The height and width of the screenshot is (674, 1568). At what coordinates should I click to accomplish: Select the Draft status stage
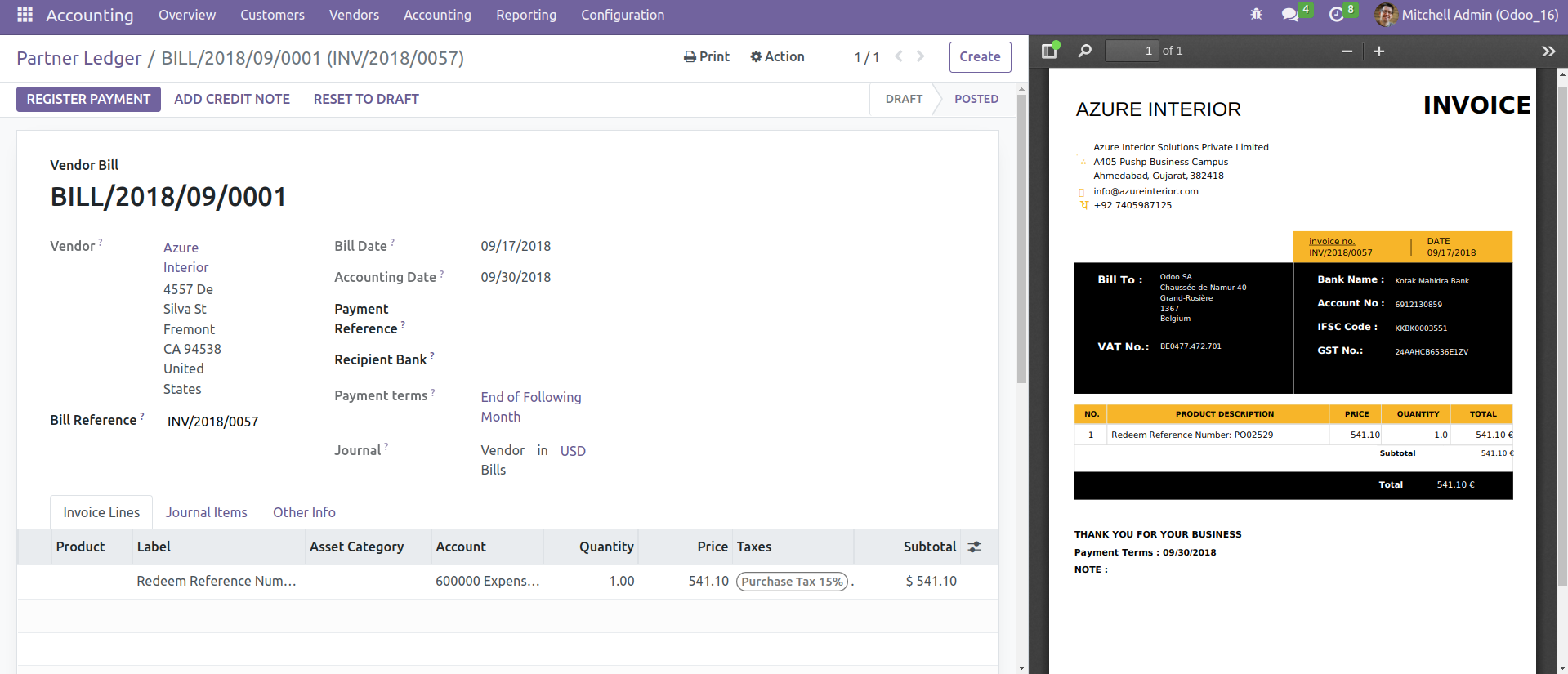point(904,99)
